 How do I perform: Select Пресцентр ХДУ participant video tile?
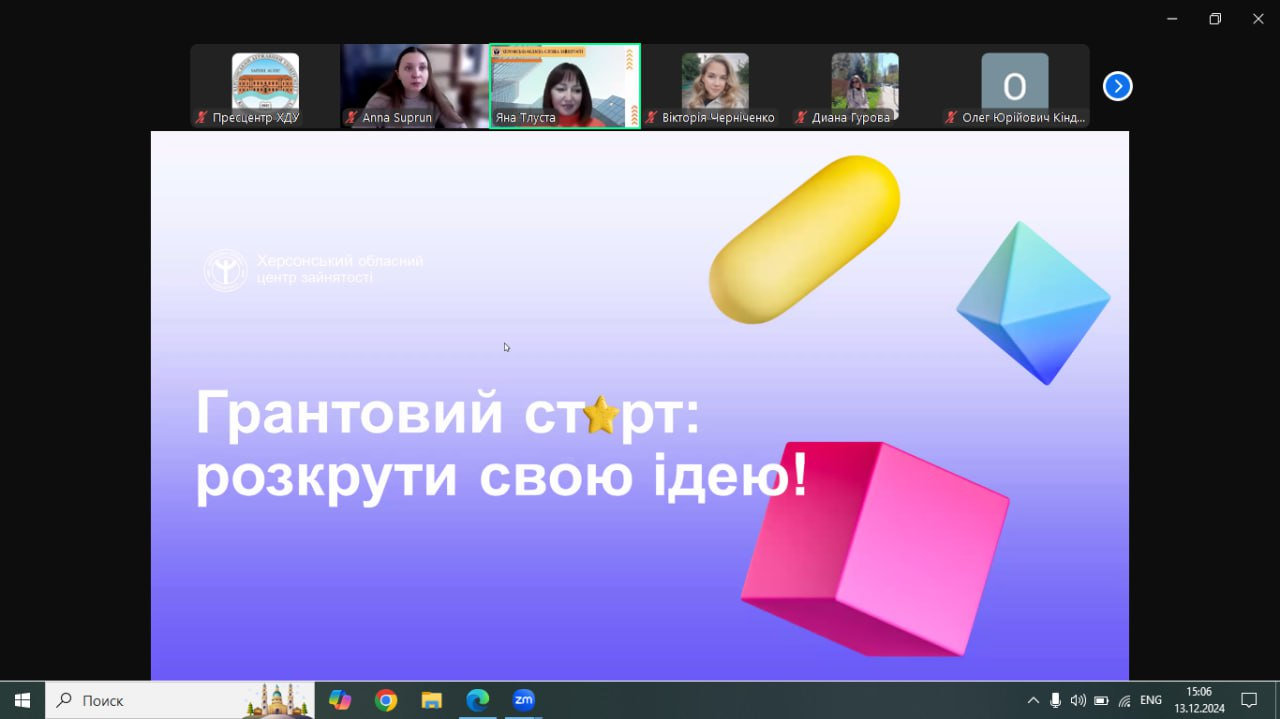[265, 86]
